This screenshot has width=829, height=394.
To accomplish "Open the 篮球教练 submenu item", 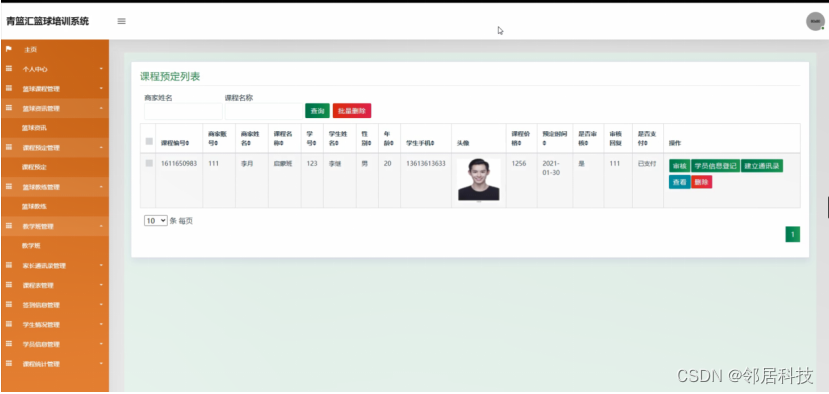I will click(34, 206).
